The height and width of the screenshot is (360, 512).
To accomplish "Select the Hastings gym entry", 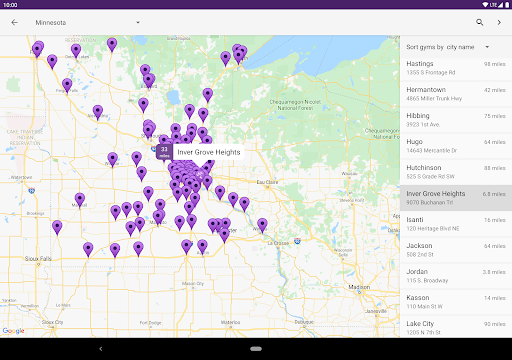I will coord(456,68).
